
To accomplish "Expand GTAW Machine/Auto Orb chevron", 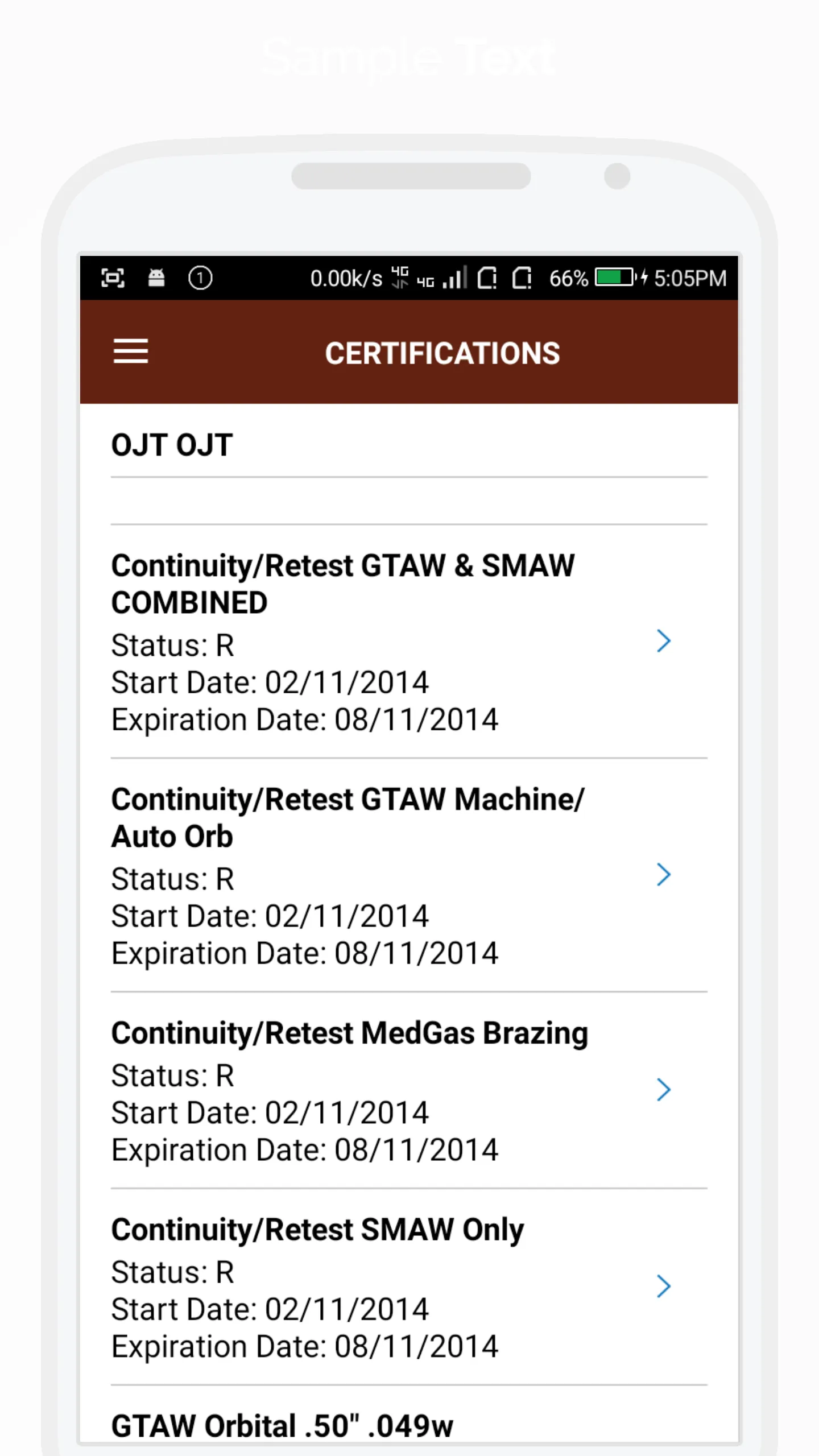I will (x=663, y=875).
